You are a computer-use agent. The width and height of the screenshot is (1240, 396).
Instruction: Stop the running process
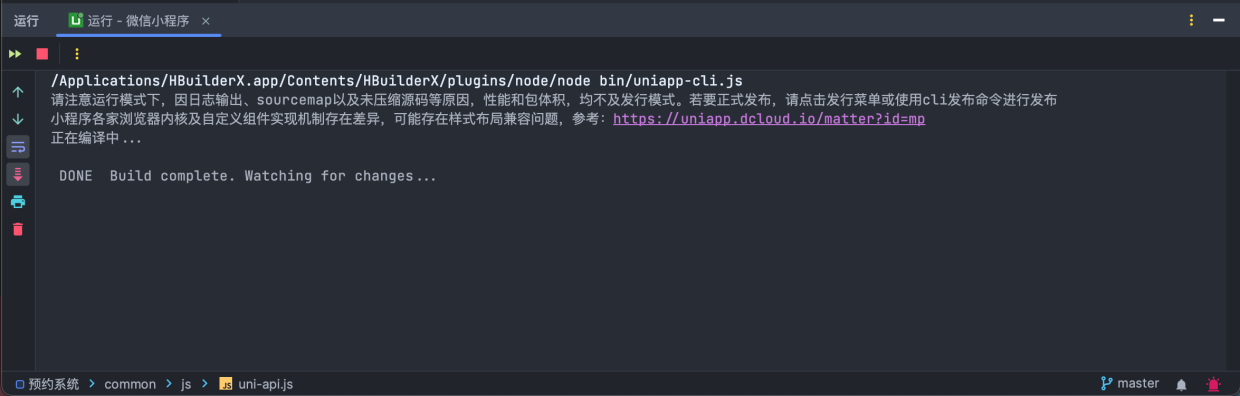(x=42, y=54)
